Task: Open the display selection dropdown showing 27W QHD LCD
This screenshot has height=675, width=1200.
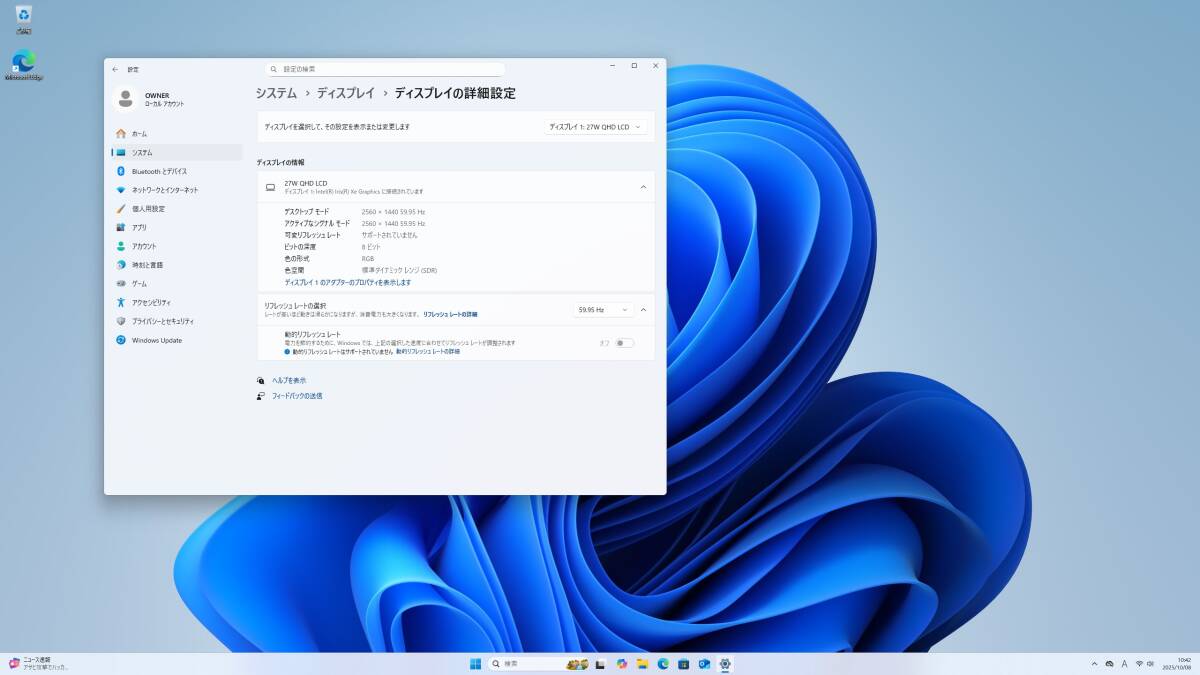Action: [594, 126]
